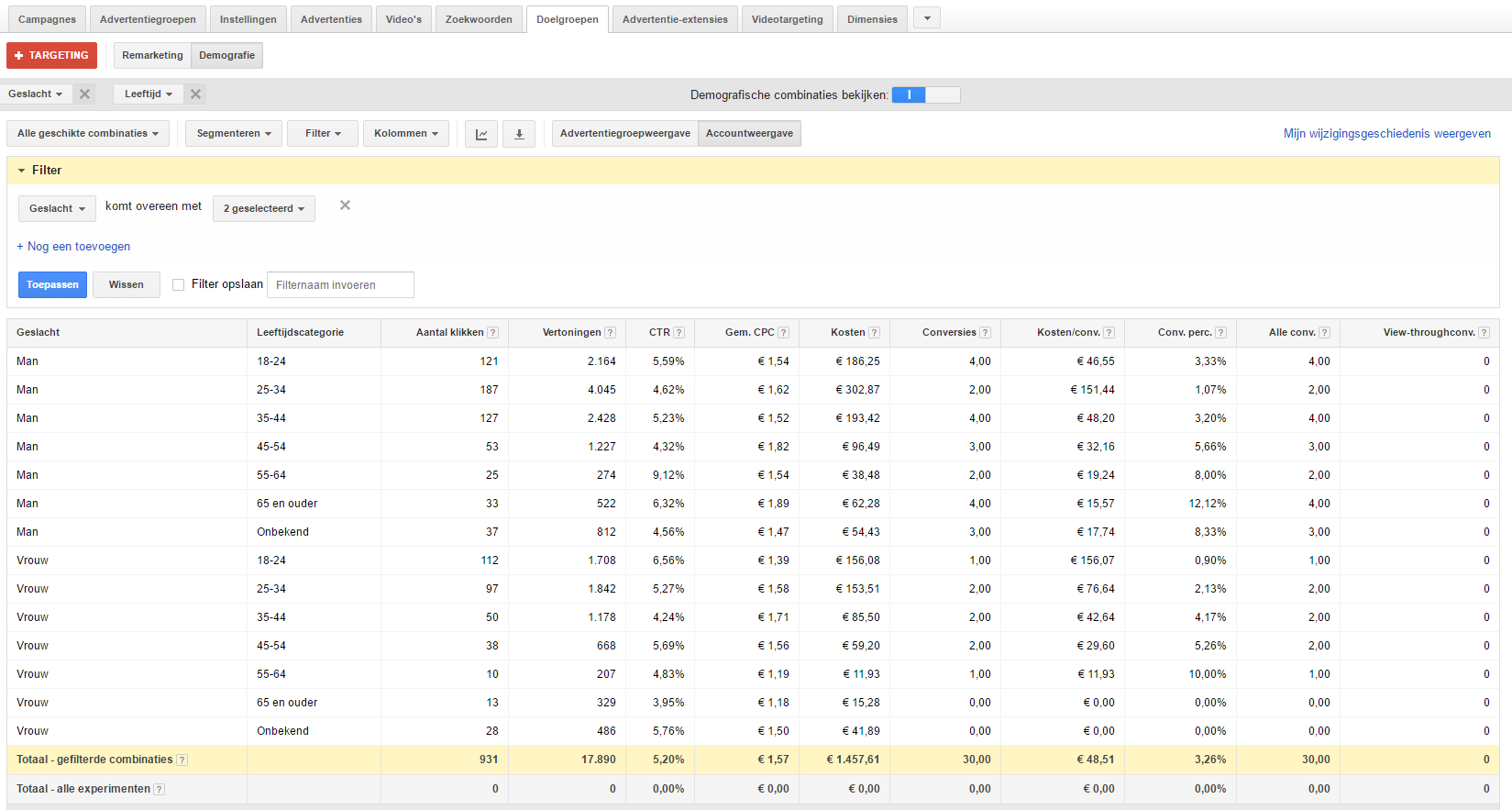Expand the Kolommen dropdown
Viewport: 1512px width, 810px height.
406,134
